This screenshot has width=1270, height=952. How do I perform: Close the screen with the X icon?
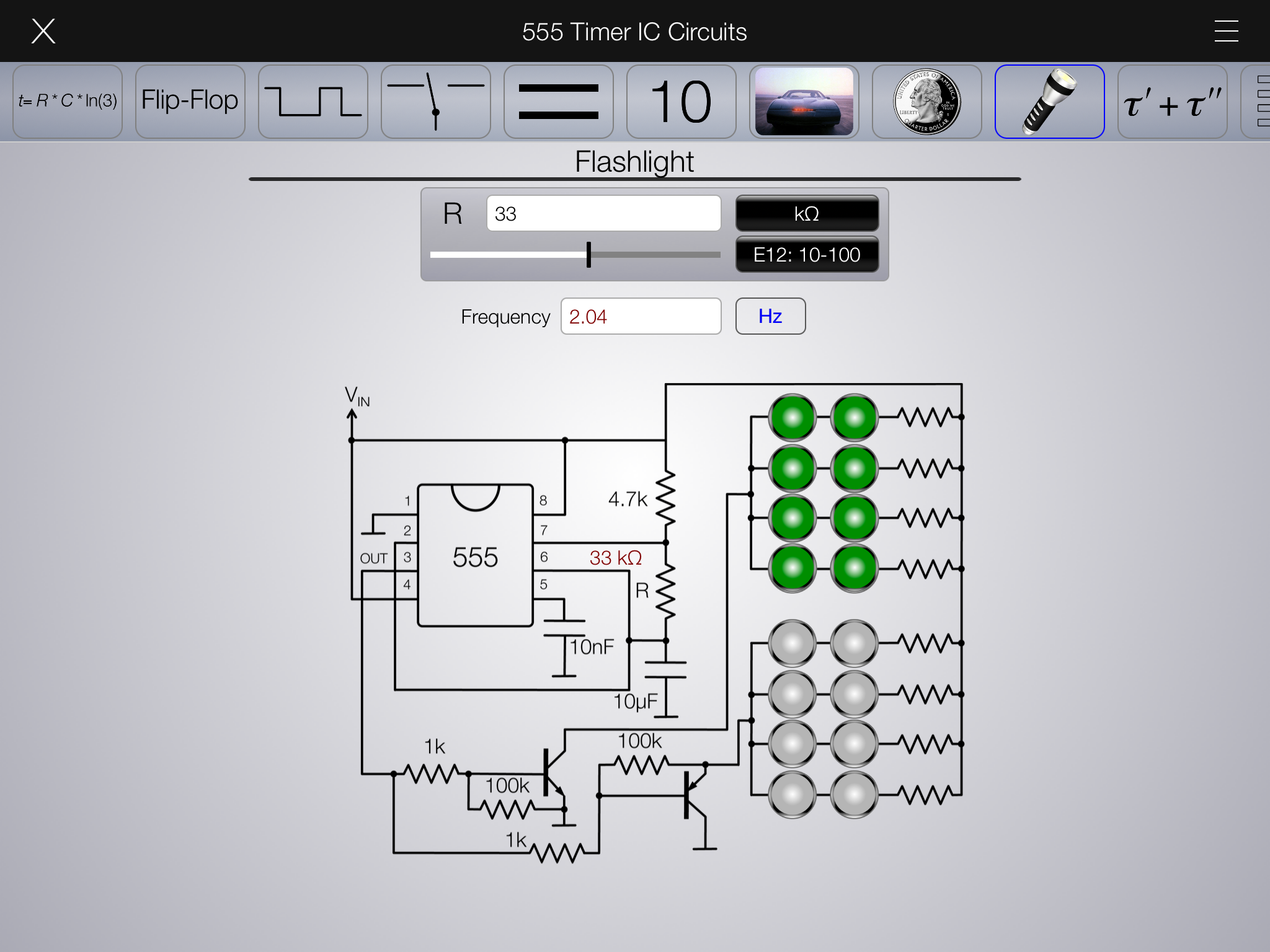point(43,31)
